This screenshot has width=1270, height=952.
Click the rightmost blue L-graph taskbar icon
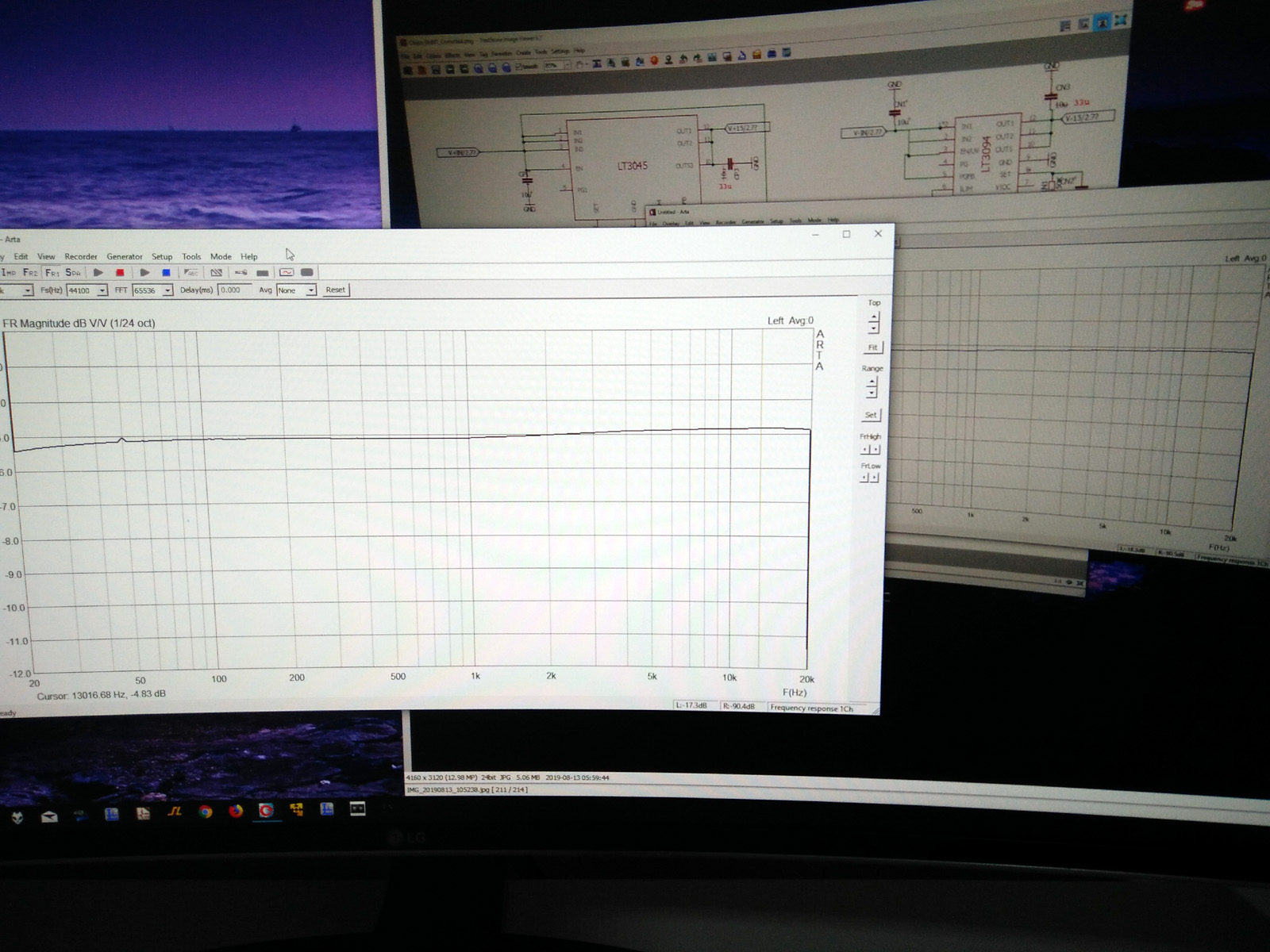click(x=326, y=809)
